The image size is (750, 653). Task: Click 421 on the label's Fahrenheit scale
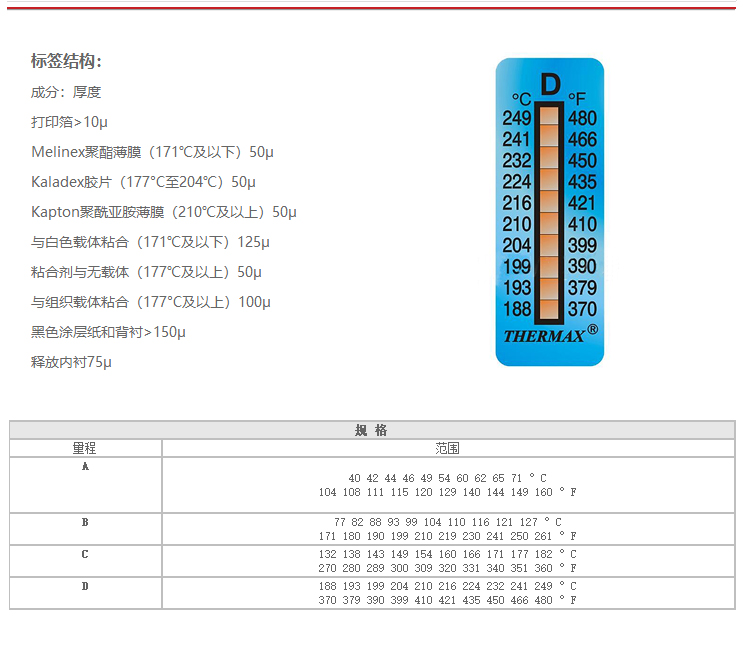pos(582,203)
